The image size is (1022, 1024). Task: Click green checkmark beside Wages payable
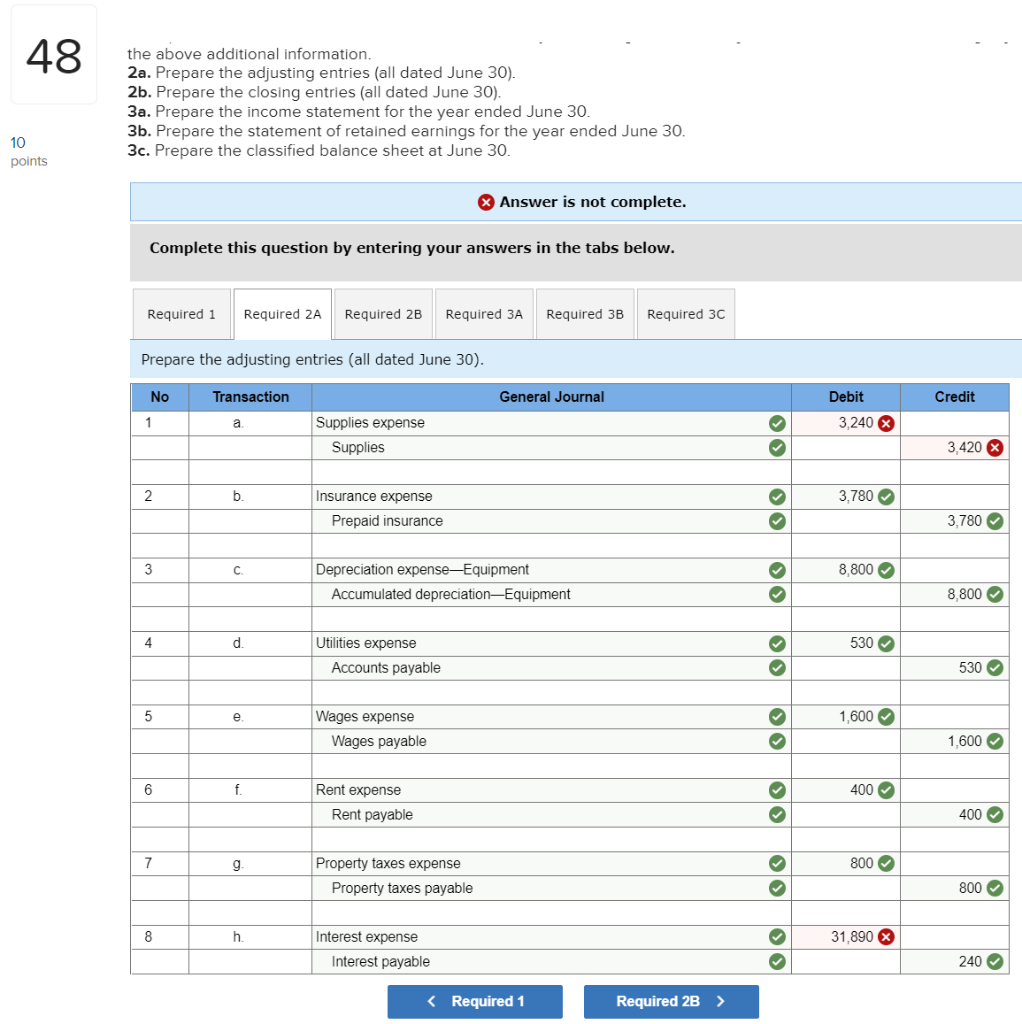(x=777, y=741)
